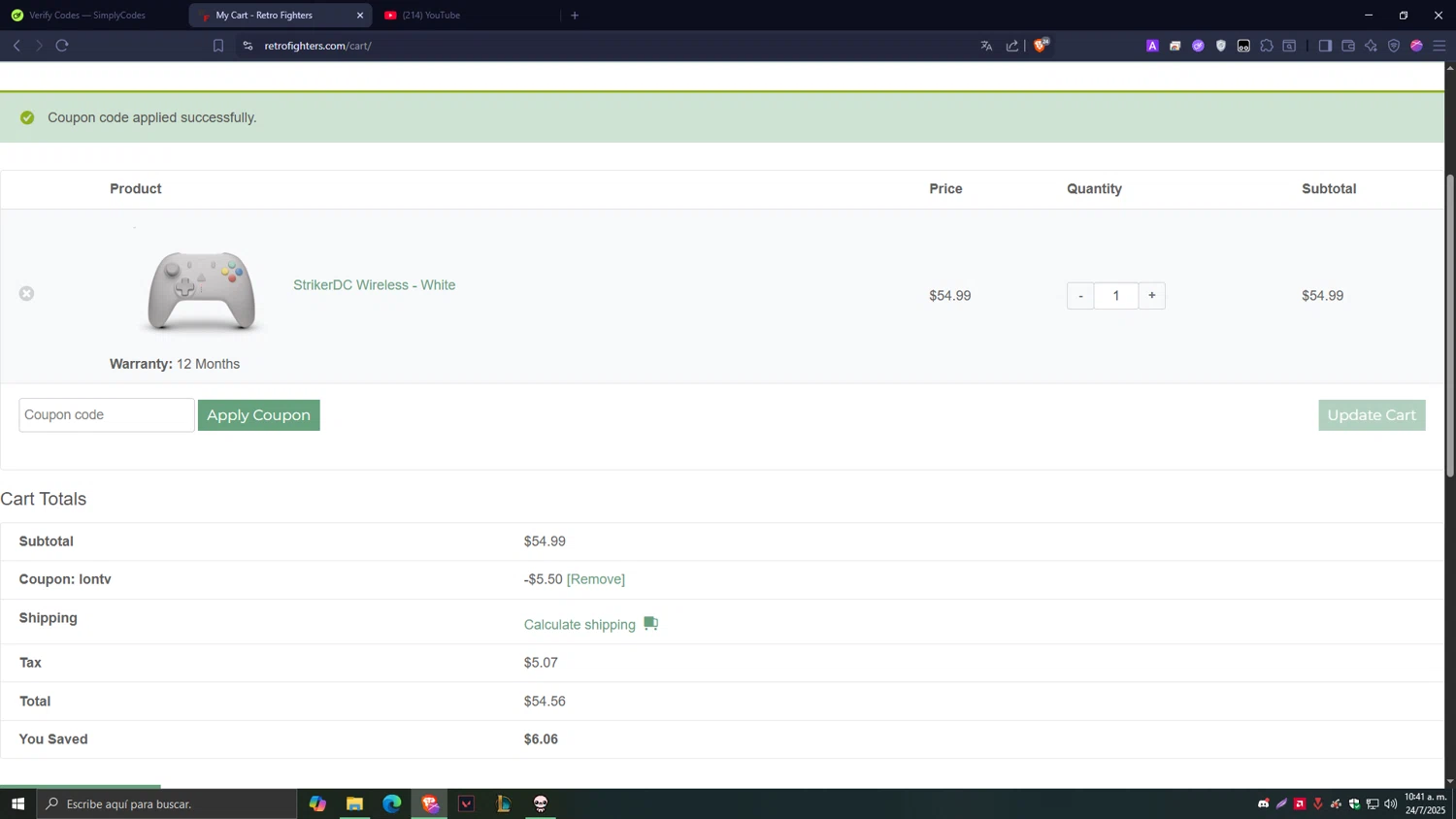Open the Extensions puzzle-piece menu
1456x819 pixels.
point(1267,46)
